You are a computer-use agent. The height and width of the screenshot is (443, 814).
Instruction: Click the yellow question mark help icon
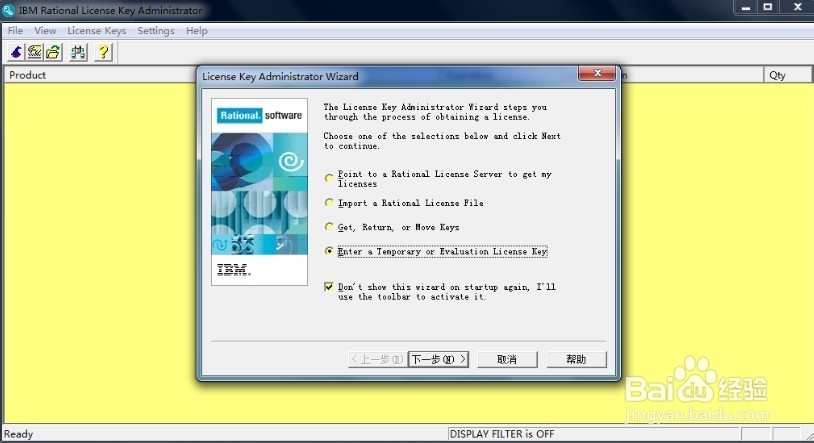(x=104, y=52)
